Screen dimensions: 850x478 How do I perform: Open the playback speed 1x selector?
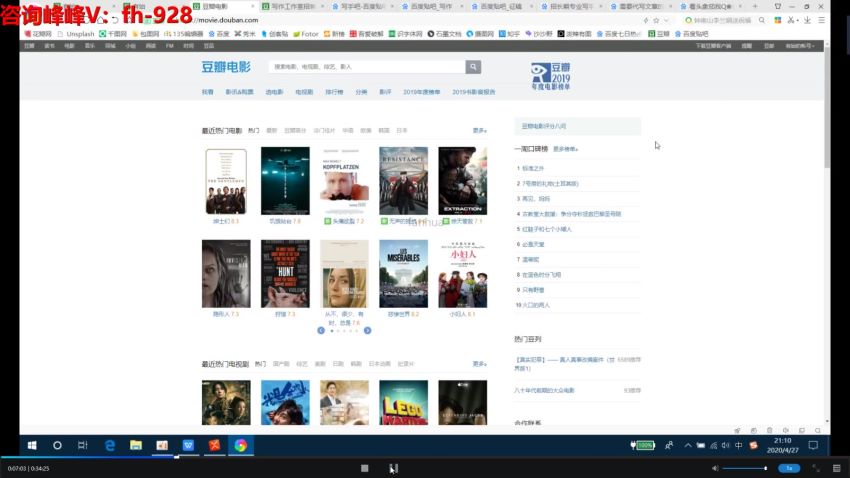(x=789, y=468)
